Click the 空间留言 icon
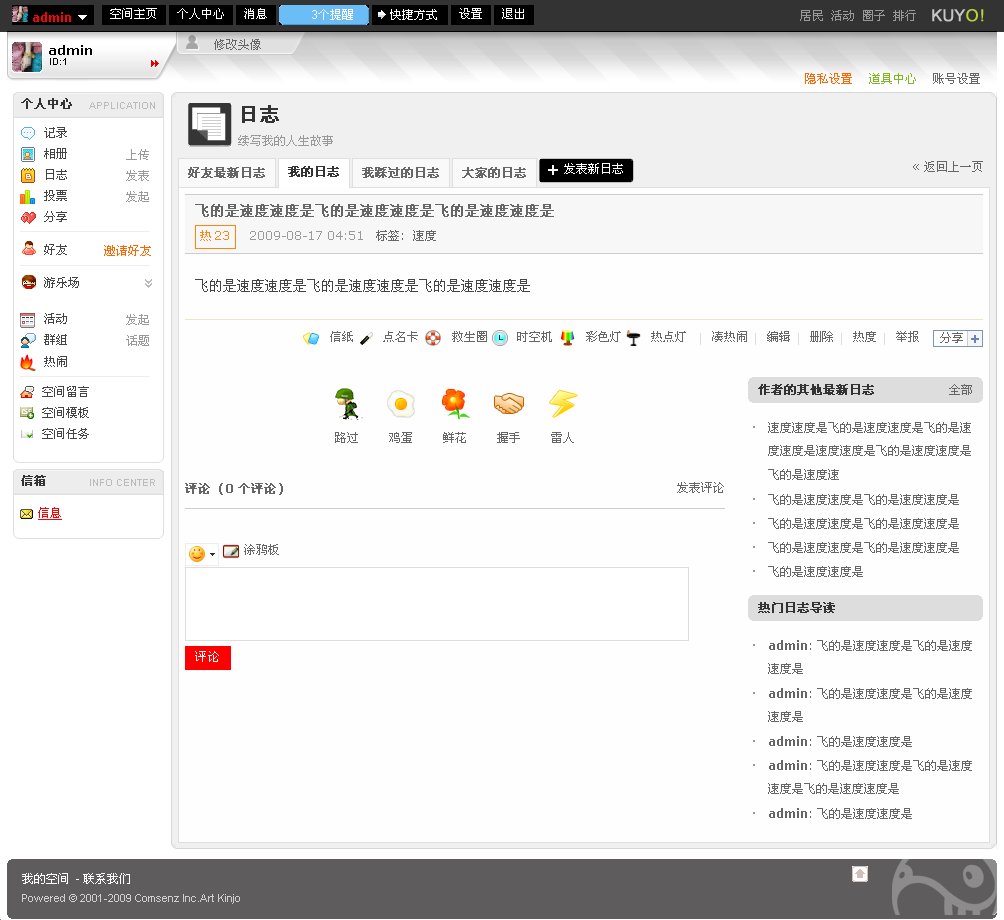Image resolution: width=1004 pixels, height=920 pixels. tap(27, 392)
